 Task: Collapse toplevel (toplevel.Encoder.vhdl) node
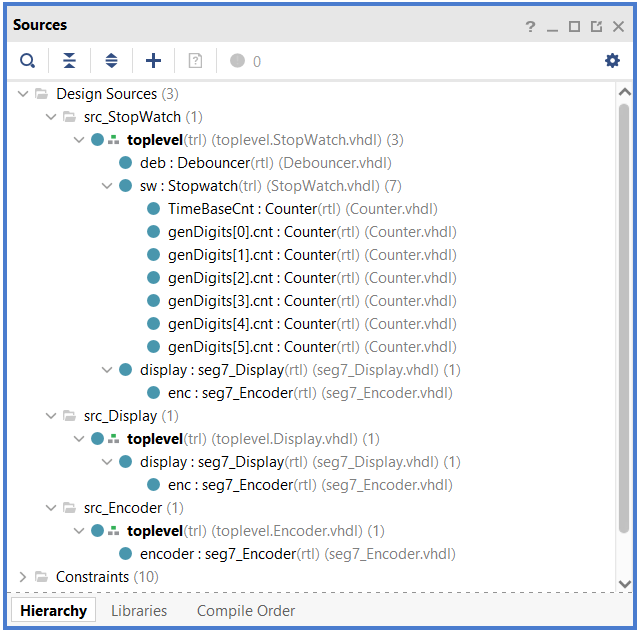(79, 531)
